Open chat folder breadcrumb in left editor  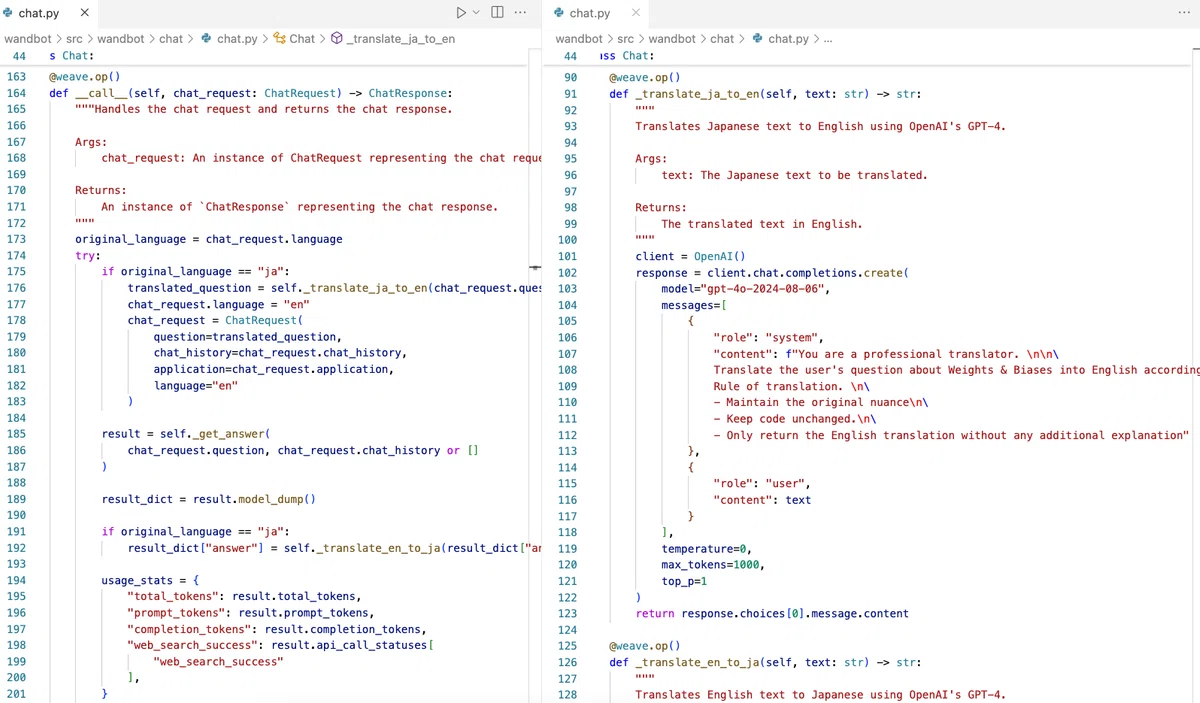tap(171, 39)
